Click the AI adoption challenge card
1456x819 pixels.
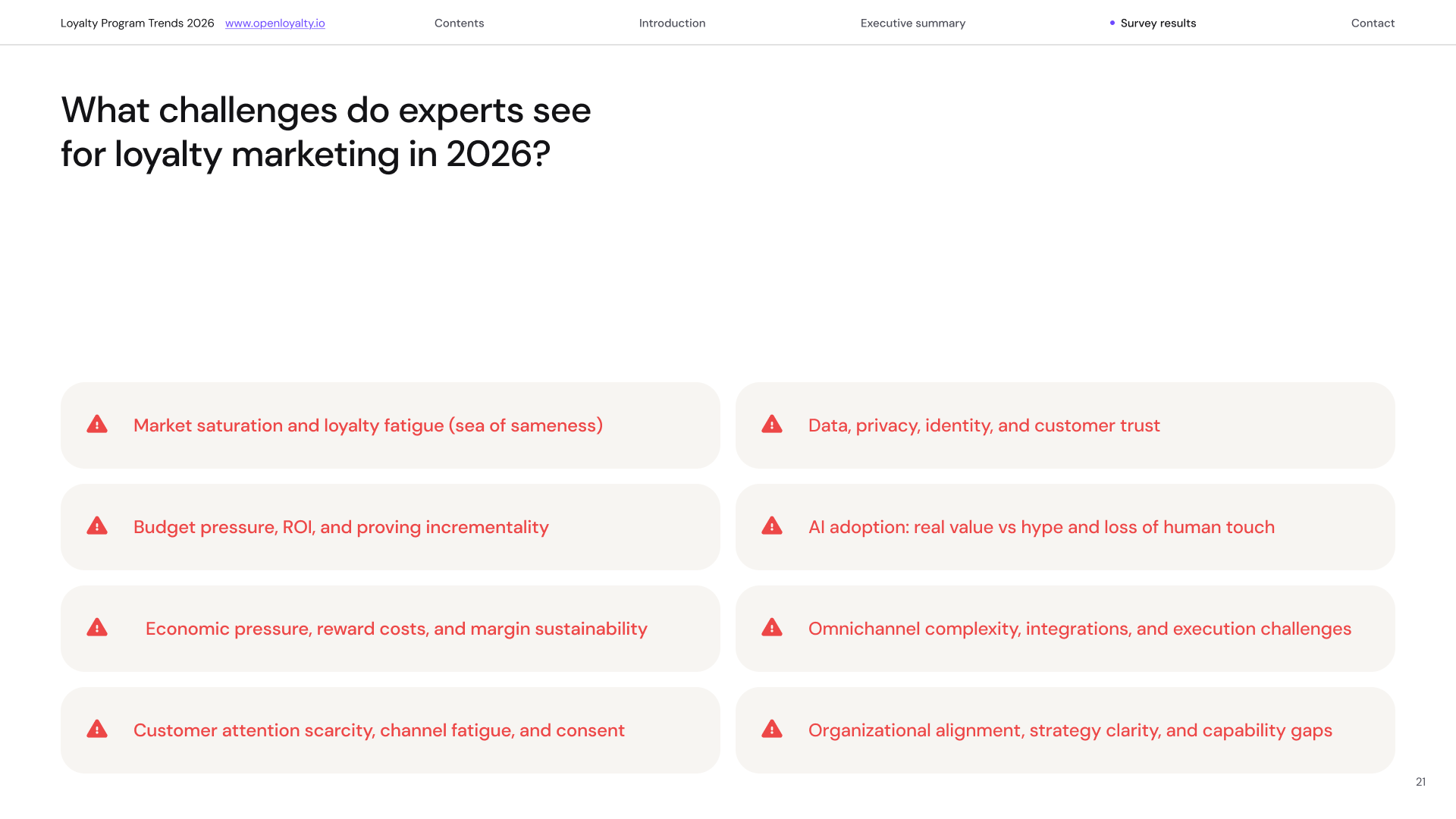coord(1065,527)
